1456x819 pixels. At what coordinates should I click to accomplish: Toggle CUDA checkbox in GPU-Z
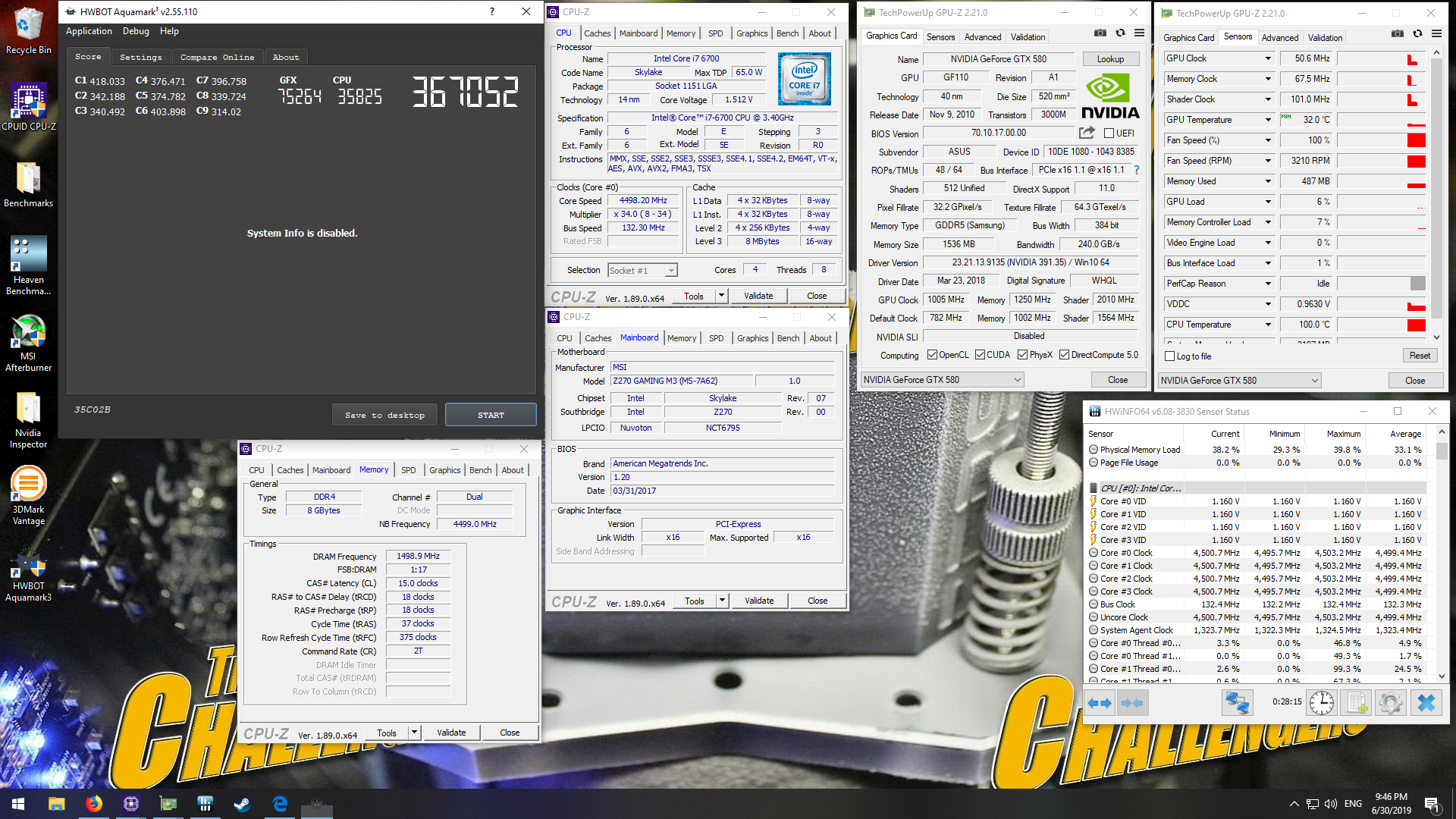(980, 355)
